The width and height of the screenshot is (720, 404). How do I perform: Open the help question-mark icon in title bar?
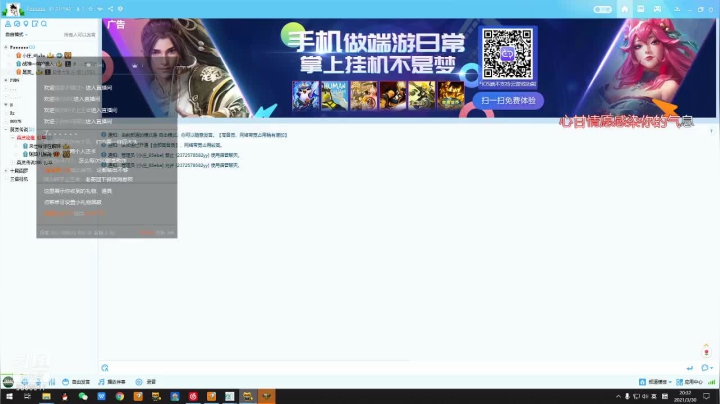click(120, 9)
